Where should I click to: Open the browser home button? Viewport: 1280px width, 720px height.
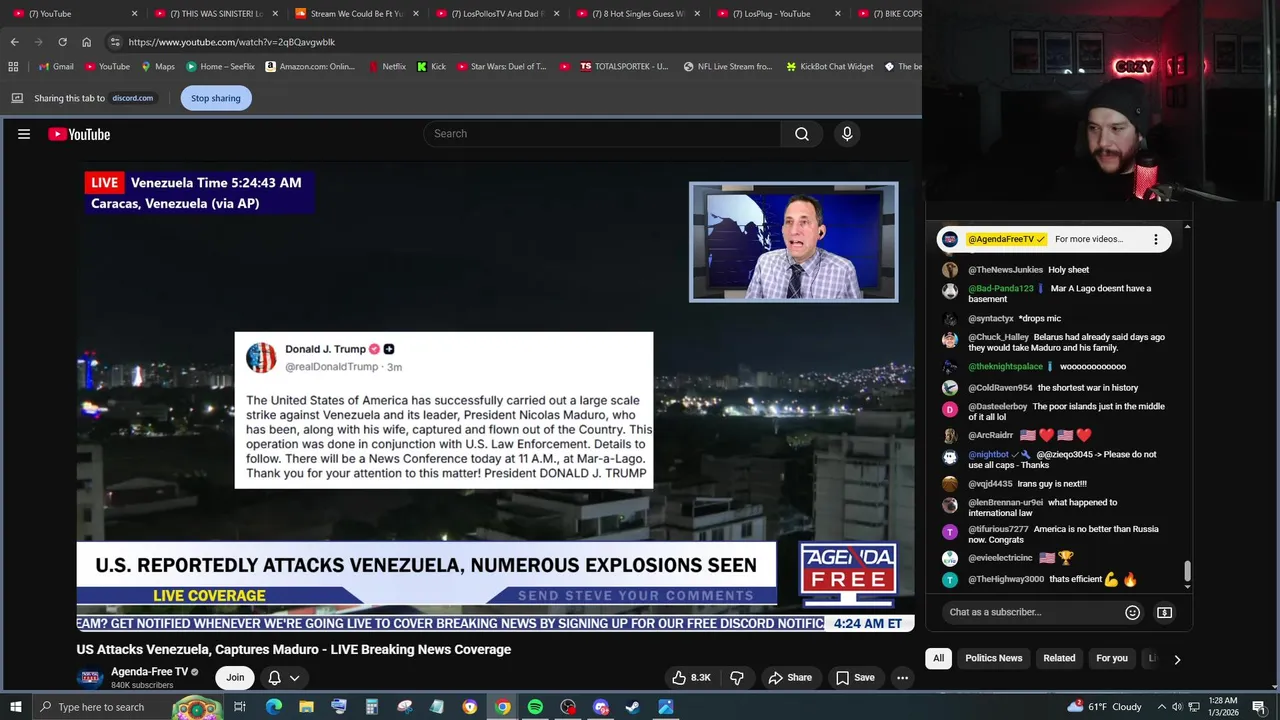(x=86, y=42)
